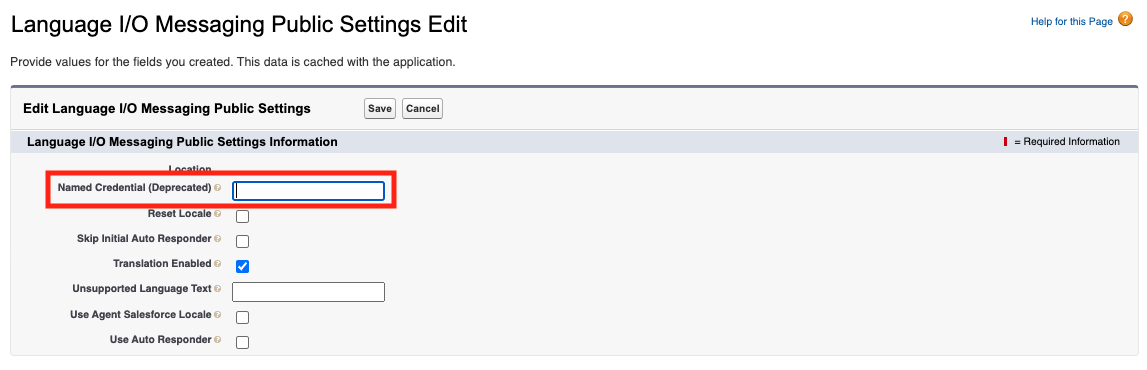Image resolution: width=1147 pixels, height=370 pixels.
Task: Open the Help for this Page link
Action: coord(1071,22)
